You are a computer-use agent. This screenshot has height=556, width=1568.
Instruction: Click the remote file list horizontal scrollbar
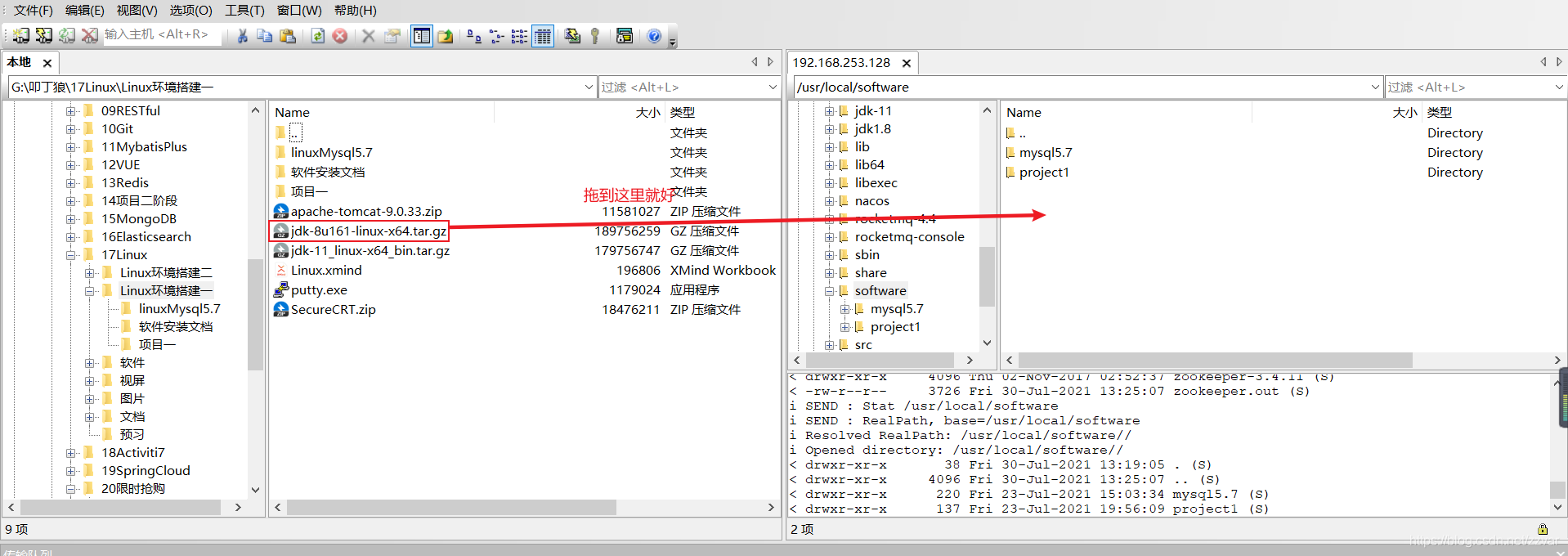[1215, 360]
